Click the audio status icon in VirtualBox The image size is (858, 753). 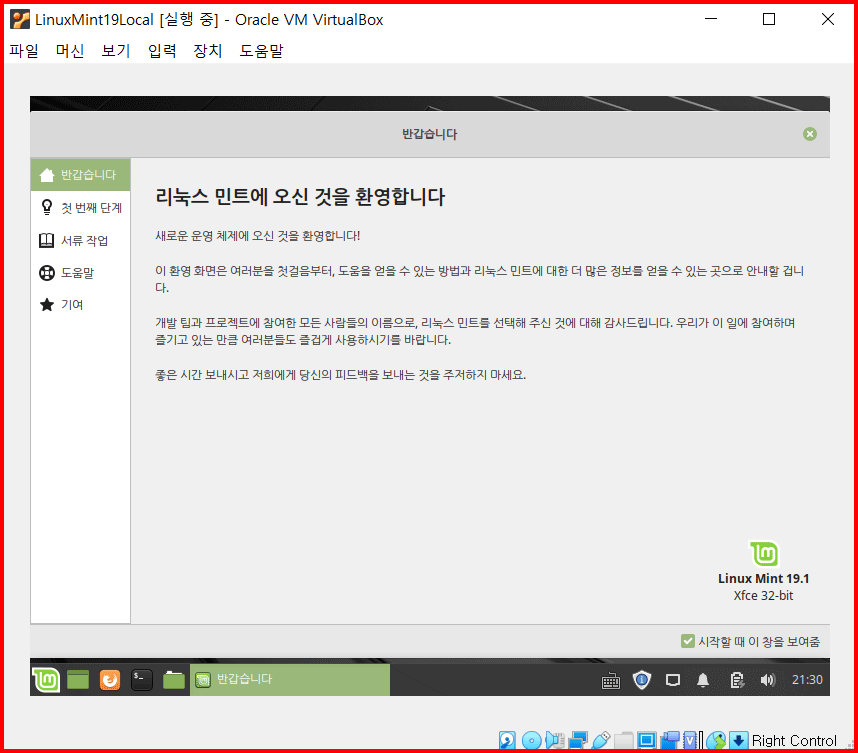(555, 740)
